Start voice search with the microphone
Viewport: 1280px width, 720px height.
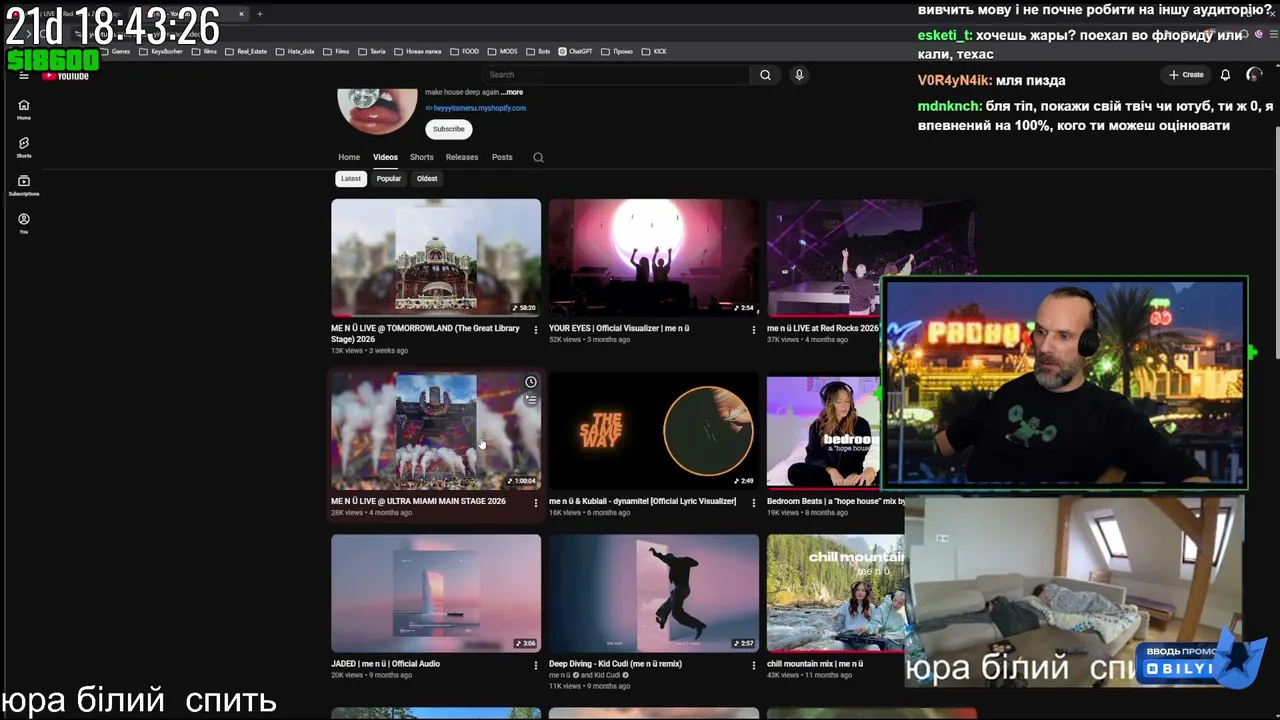point(799,75)
